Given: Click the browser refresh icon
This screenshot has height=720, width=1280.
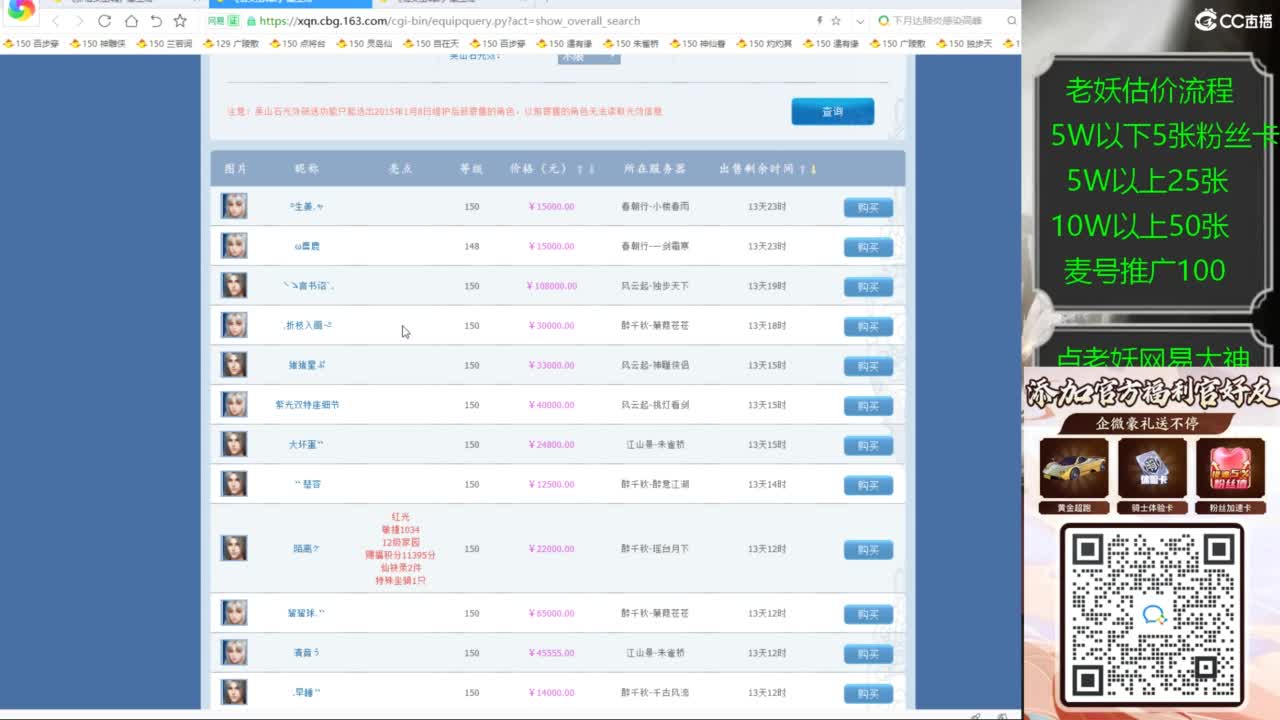Looking at the screenshot, I should click(105, 21).
